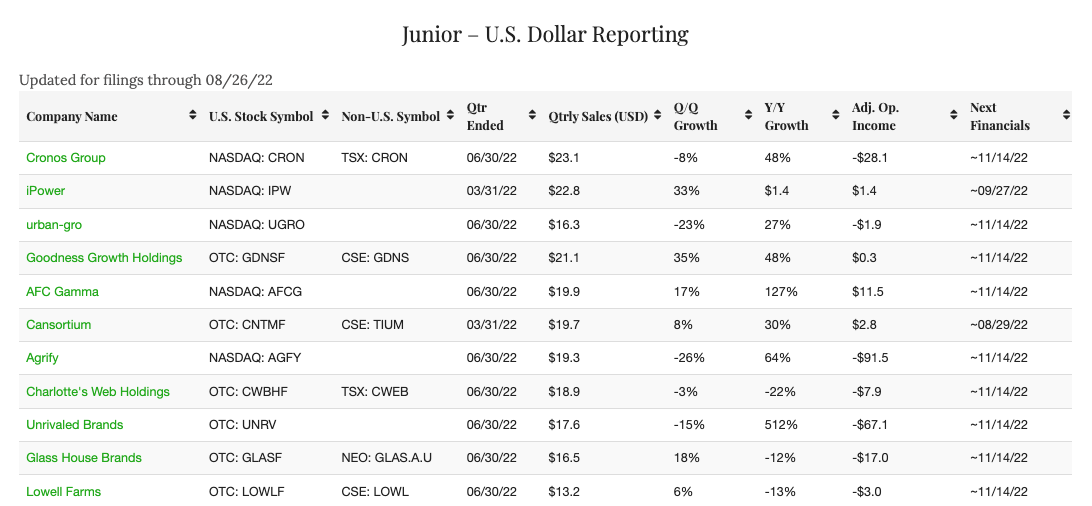Sort by Adj. Op. Income arrows
Viewport: 1092px width, 506px height.
tap(953, 117)
